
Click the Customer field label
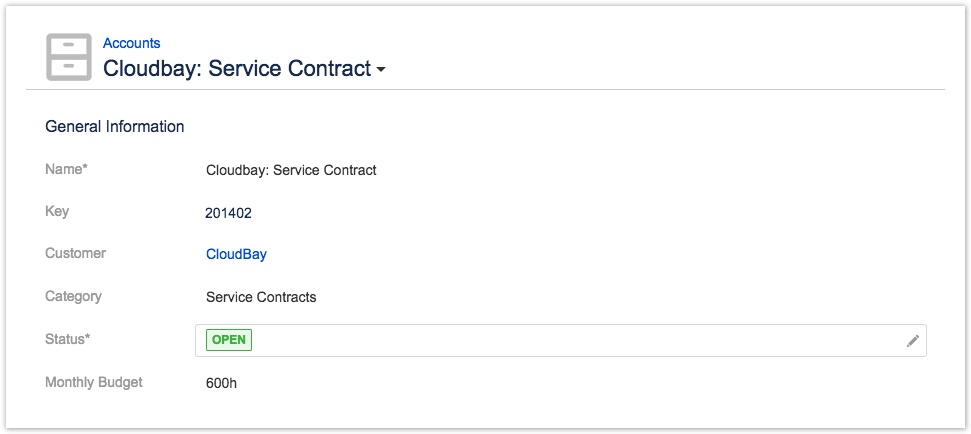coord(75,253)
